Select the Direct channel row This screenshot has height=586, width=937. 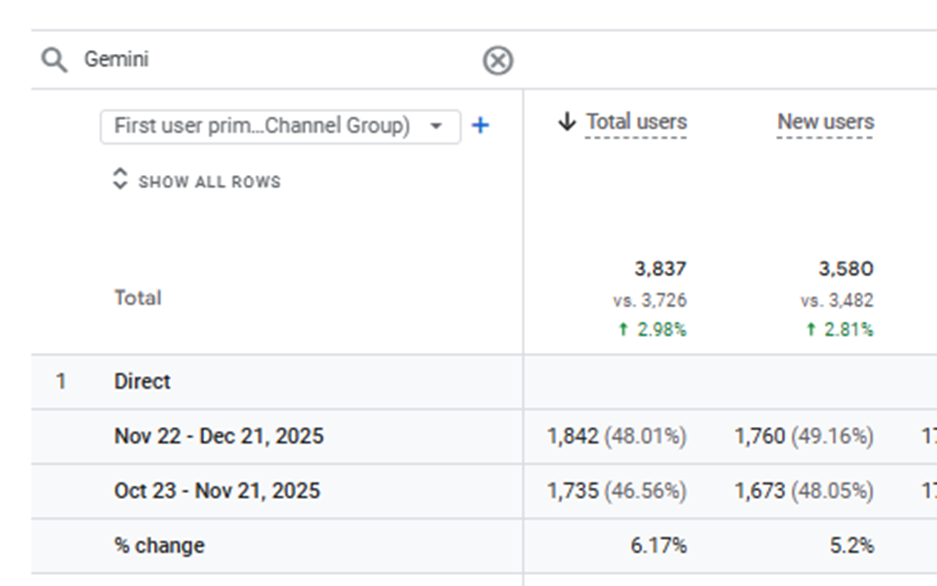tap(142, 381)
